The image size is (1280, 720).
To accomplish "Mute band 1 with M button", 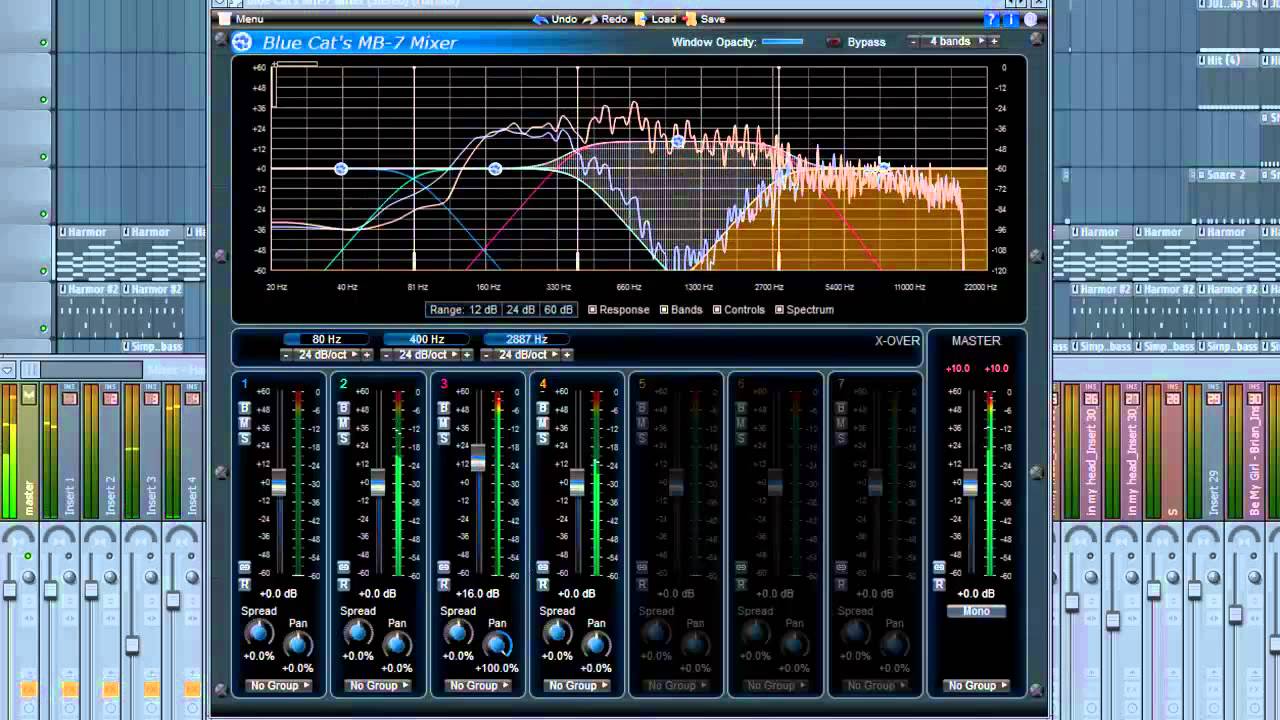I will point(245,423).
